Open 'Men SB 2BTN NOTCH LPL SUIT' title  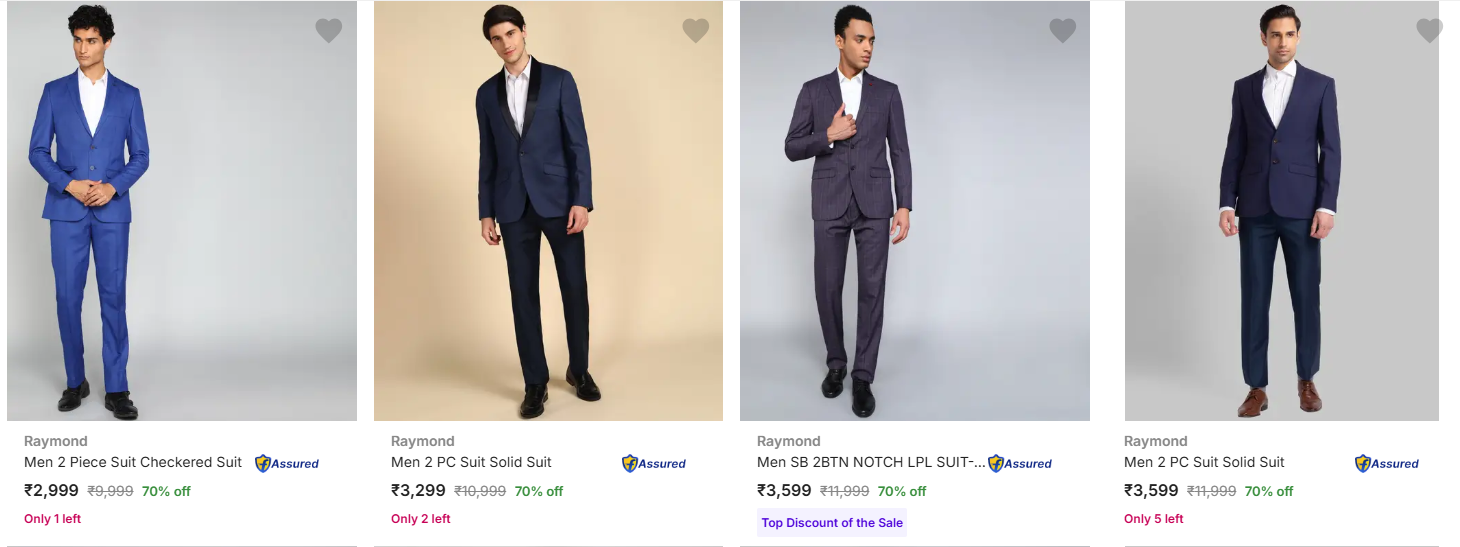870,462
